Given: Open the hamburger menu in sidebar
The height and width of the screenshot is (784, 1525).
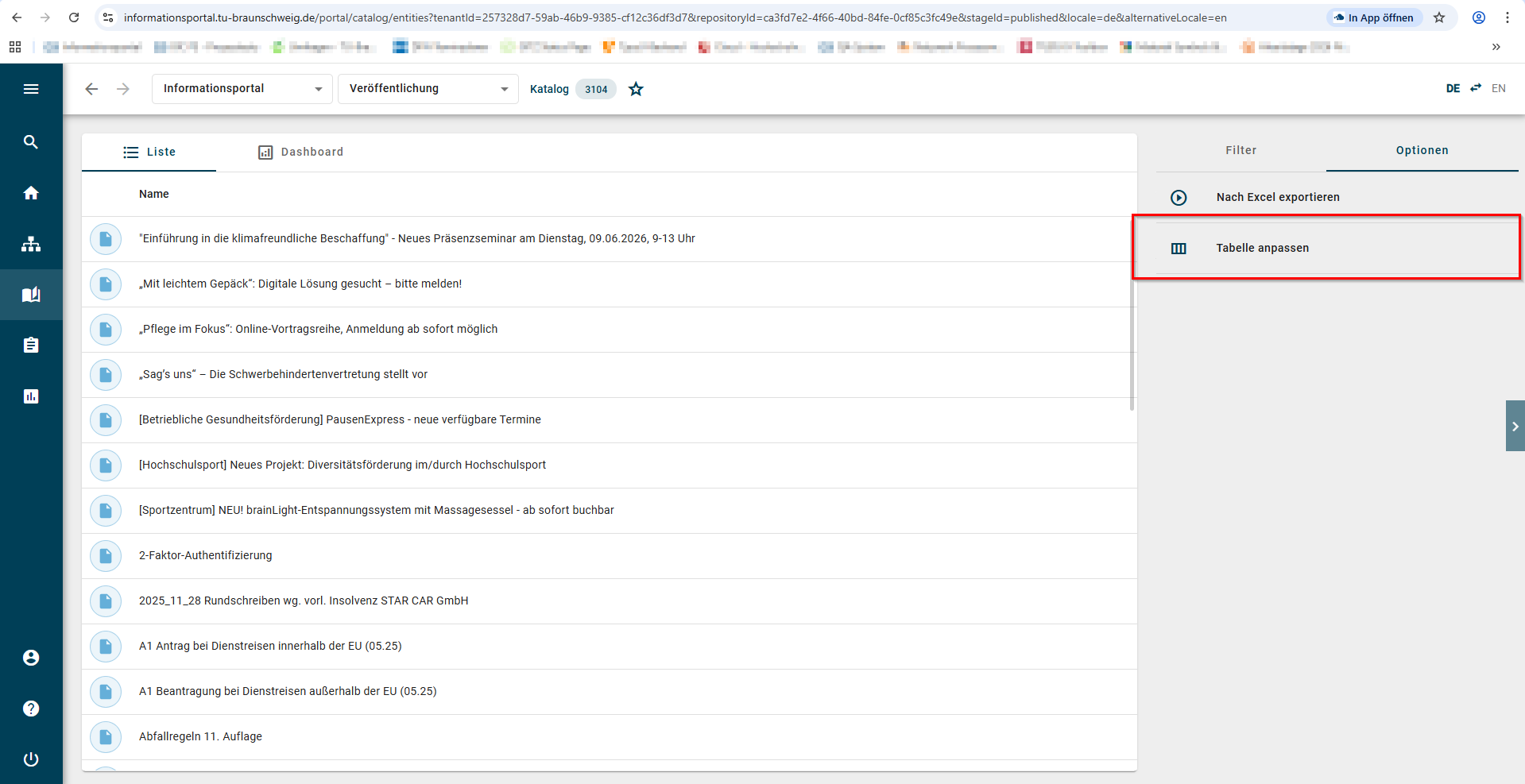Looking at the screenshot, I should [x=31, y=89].
